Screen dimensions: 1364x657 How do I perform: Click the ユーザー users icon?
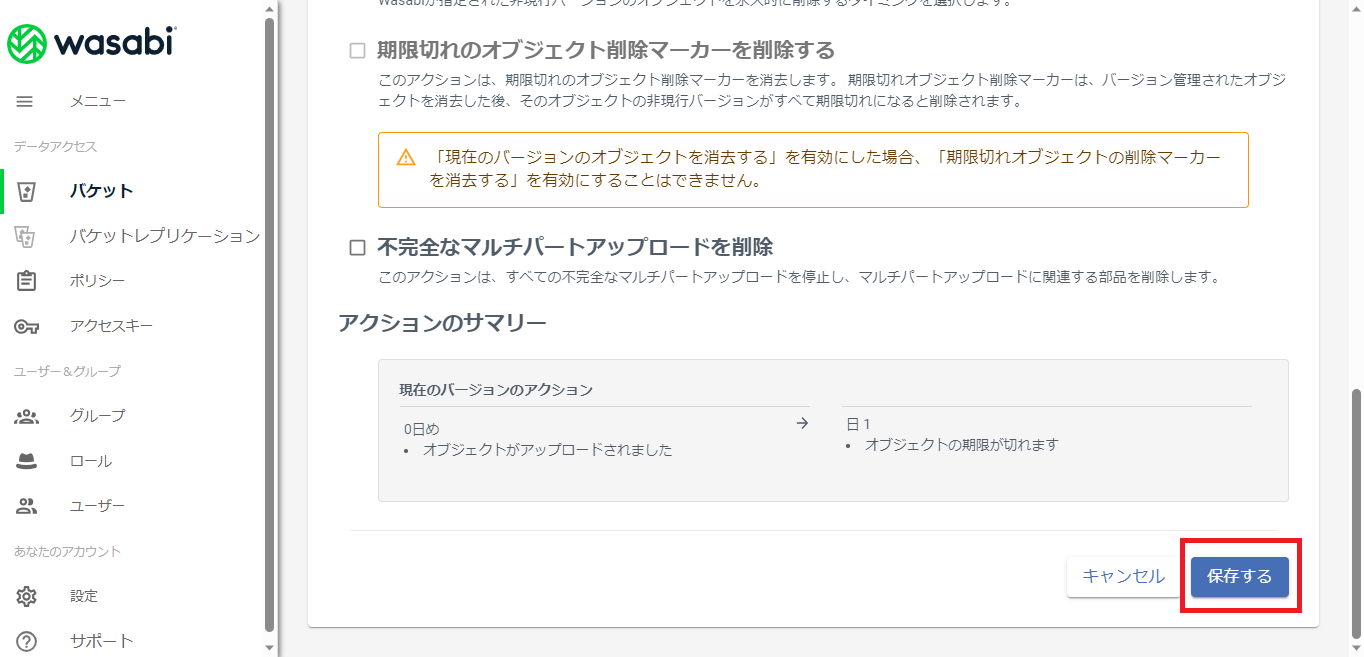[27, 506]
